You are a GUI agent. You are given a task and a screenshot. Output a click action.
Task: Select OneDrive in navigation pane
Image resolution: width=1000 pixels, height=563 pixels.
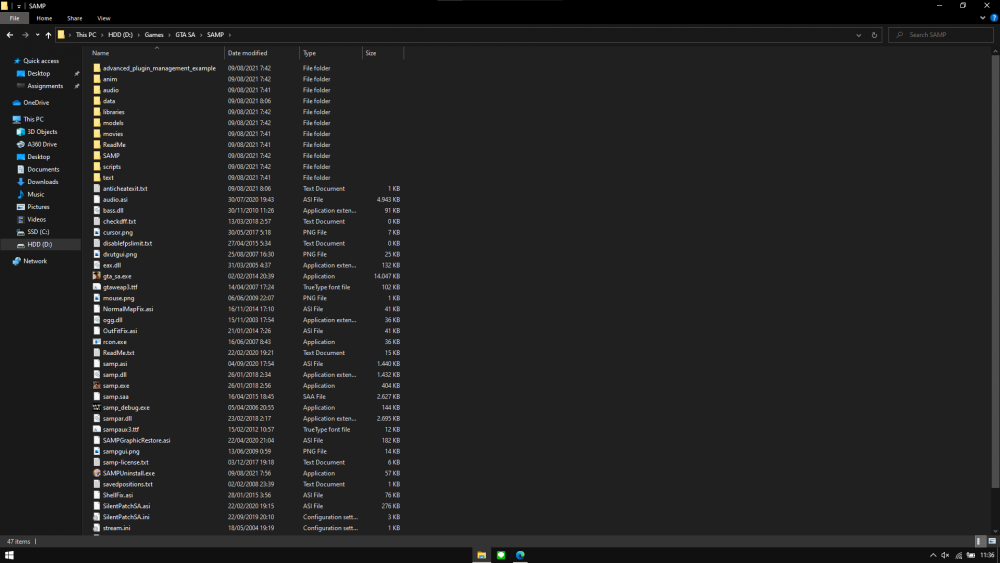coord(36,103)
